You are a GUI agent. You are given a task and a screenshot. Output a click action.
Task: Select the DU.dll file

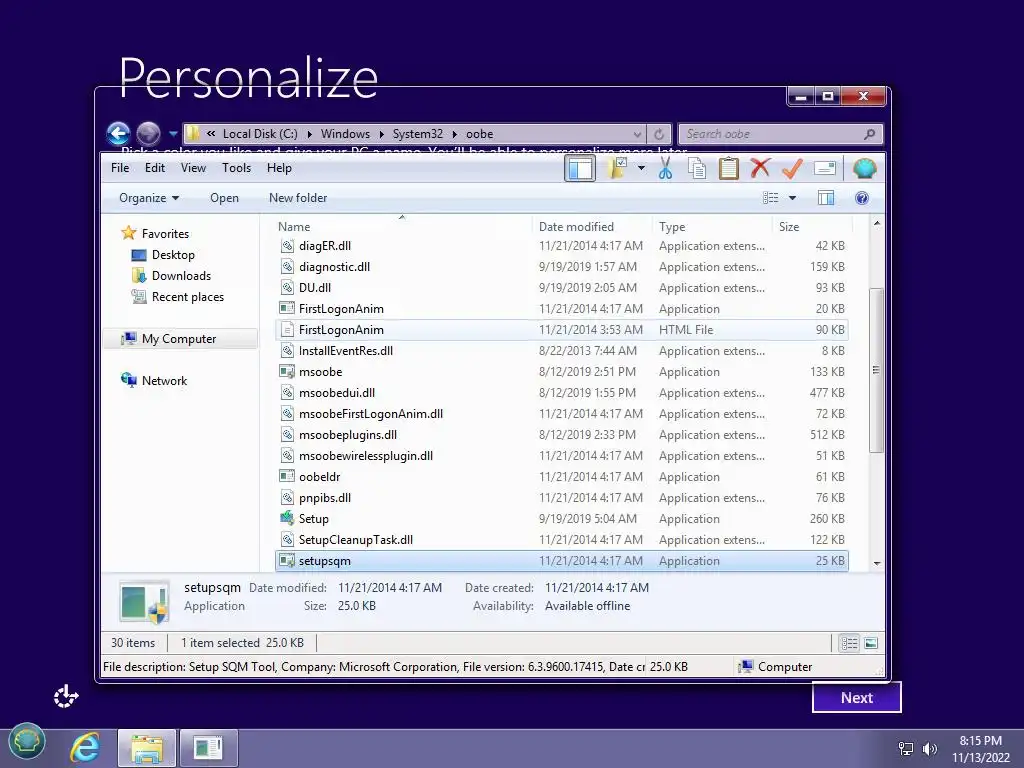pos(562,288)
